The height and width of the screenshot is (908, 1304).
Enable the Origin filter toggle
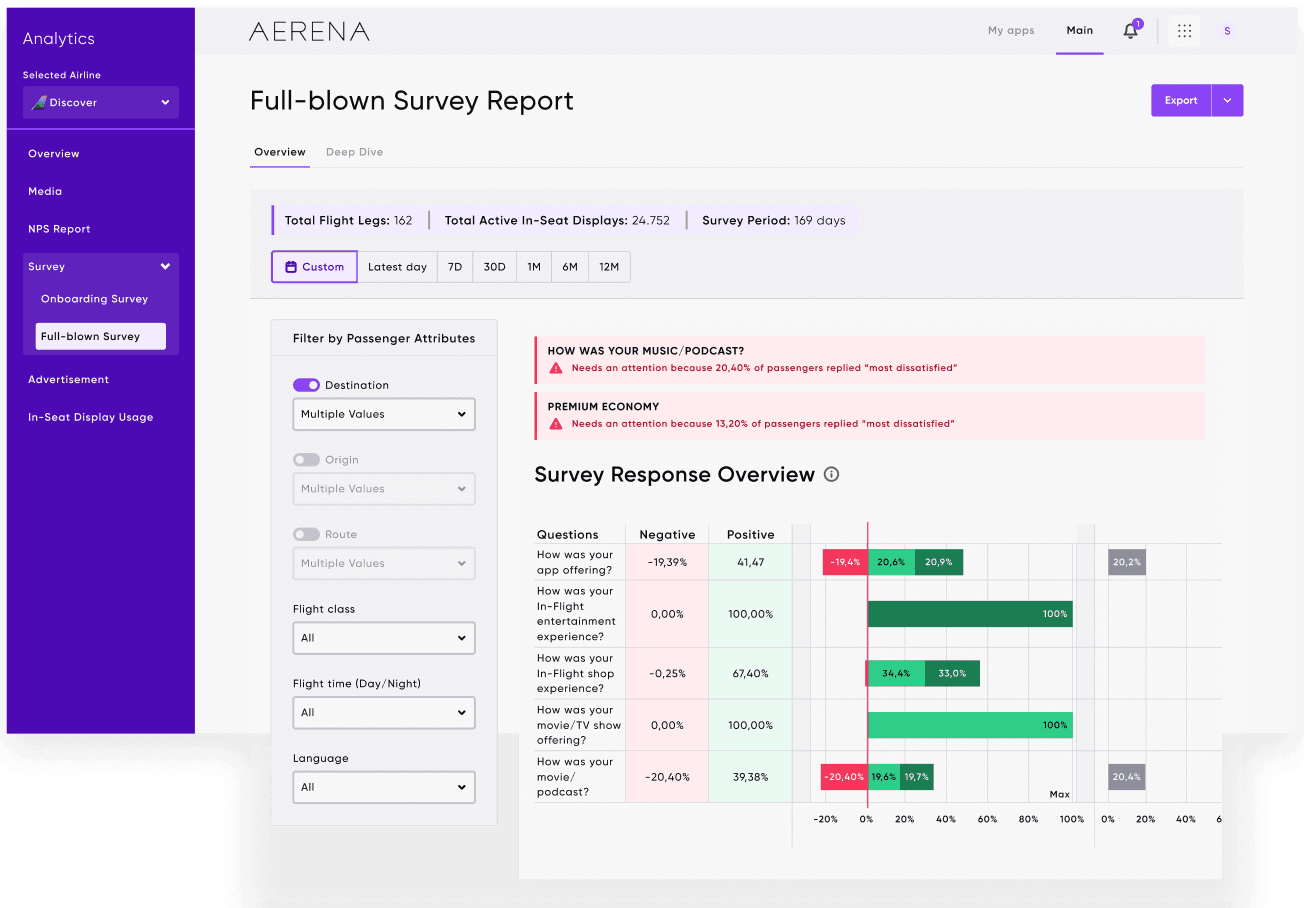306,460
